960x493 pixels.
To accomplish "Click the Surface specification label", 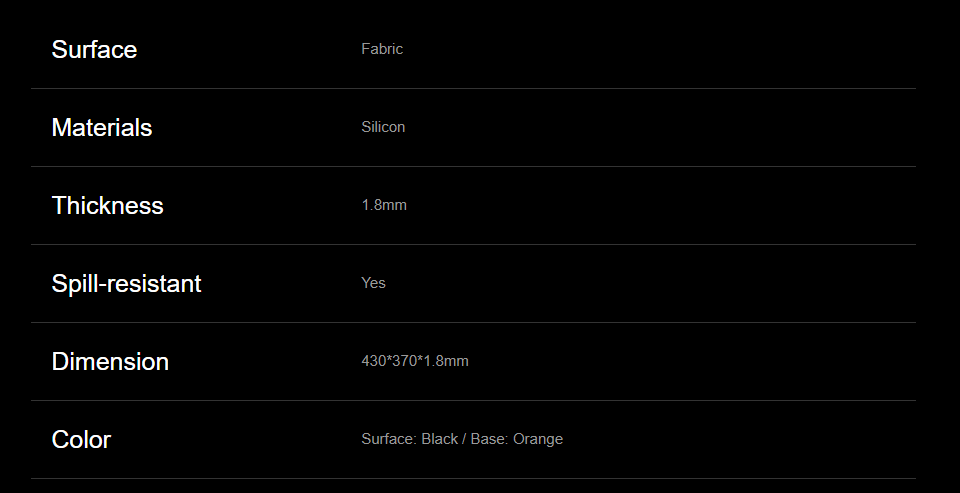I will pos(94,50).
